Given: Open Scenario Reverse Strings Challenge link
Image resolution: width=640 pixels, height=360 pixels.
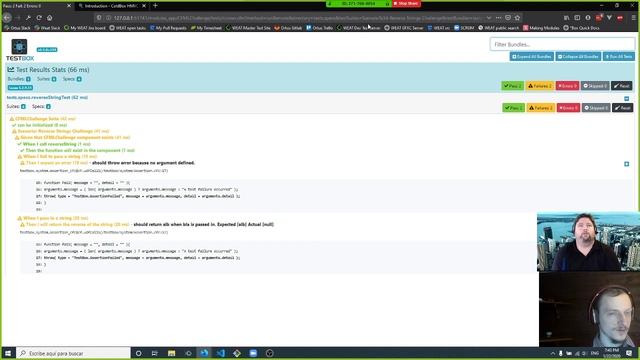Looking at the screenshot, I should click(x=63, y=131).
